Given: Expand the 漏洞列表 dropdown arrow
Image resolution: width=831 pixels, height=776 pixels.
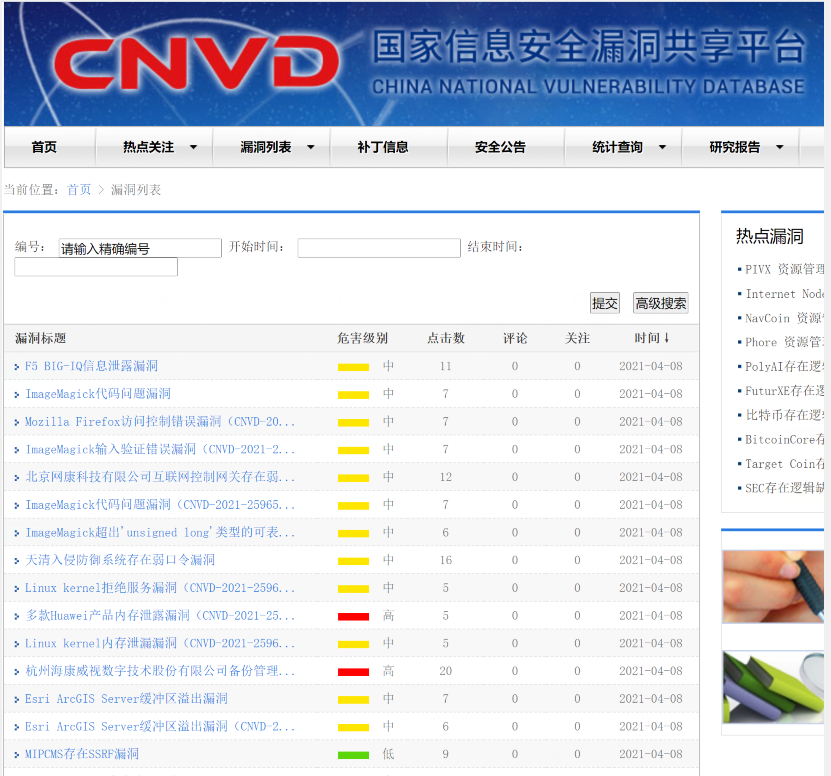Looking at the screenshot, I should (x=311, y=147).
